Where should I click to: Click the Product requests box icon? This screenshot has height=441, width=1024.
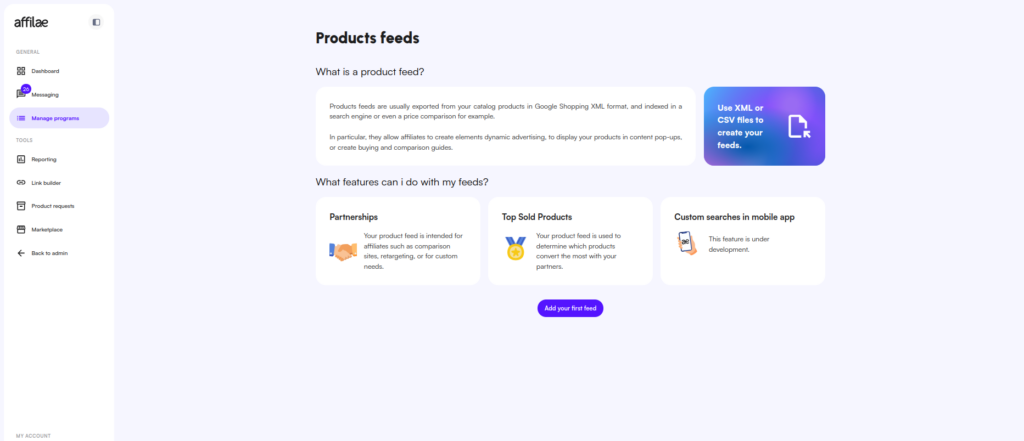coord(21,206)
